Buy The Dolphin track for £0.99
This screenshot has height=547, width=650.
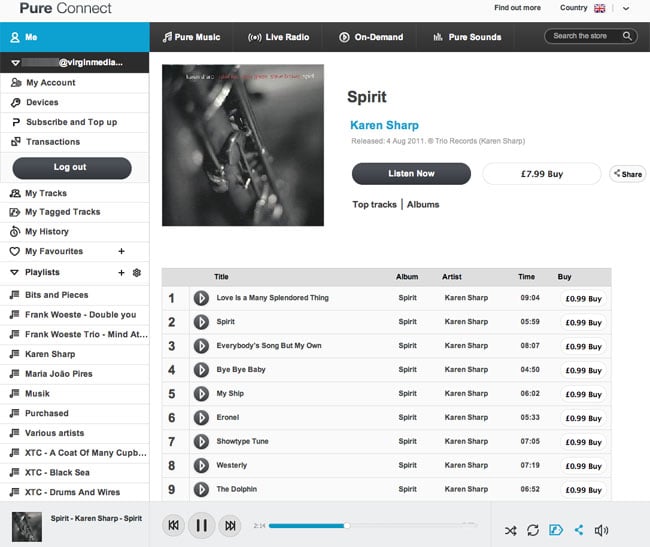coord(583,490)
